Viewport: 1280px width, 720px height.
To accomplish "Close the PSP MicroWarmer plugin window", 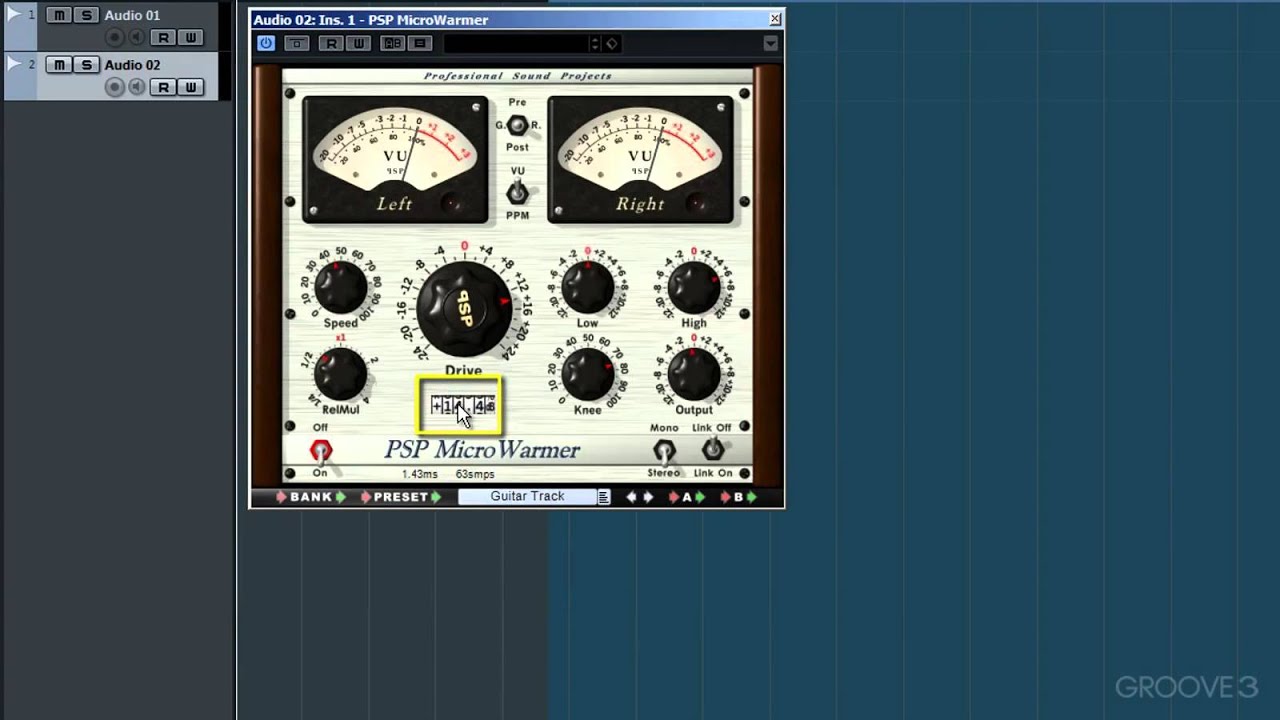I will pyautogui.click(x=774, y=19).
